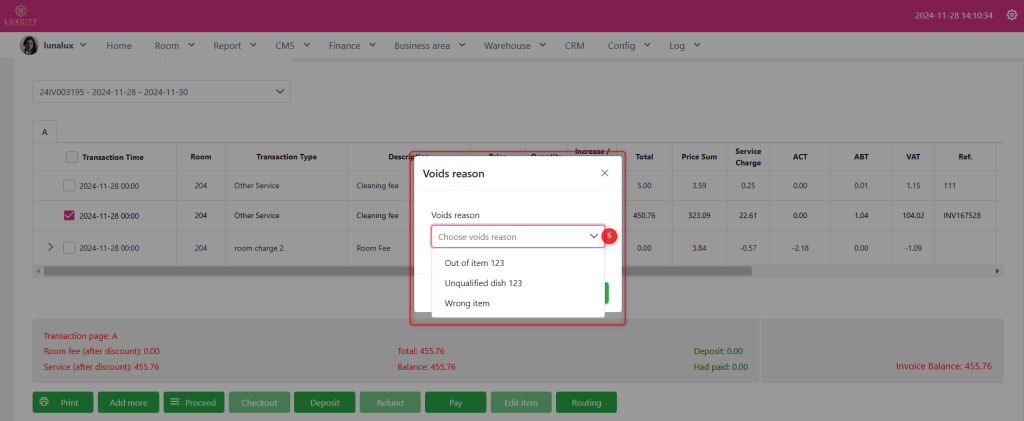Close the Voids reason dialog
Image resolution: width=1024 pixels, height=421 pixels.
(604, 173)
